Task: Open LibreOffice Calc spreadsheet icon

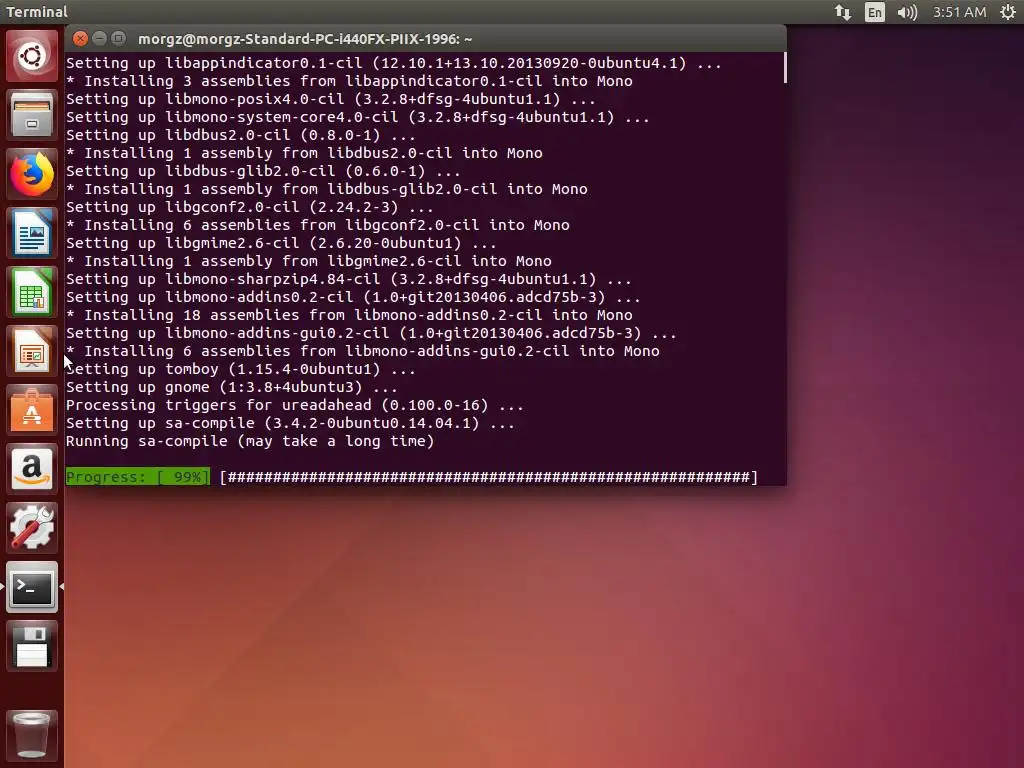Action: [x=31, y=292]
